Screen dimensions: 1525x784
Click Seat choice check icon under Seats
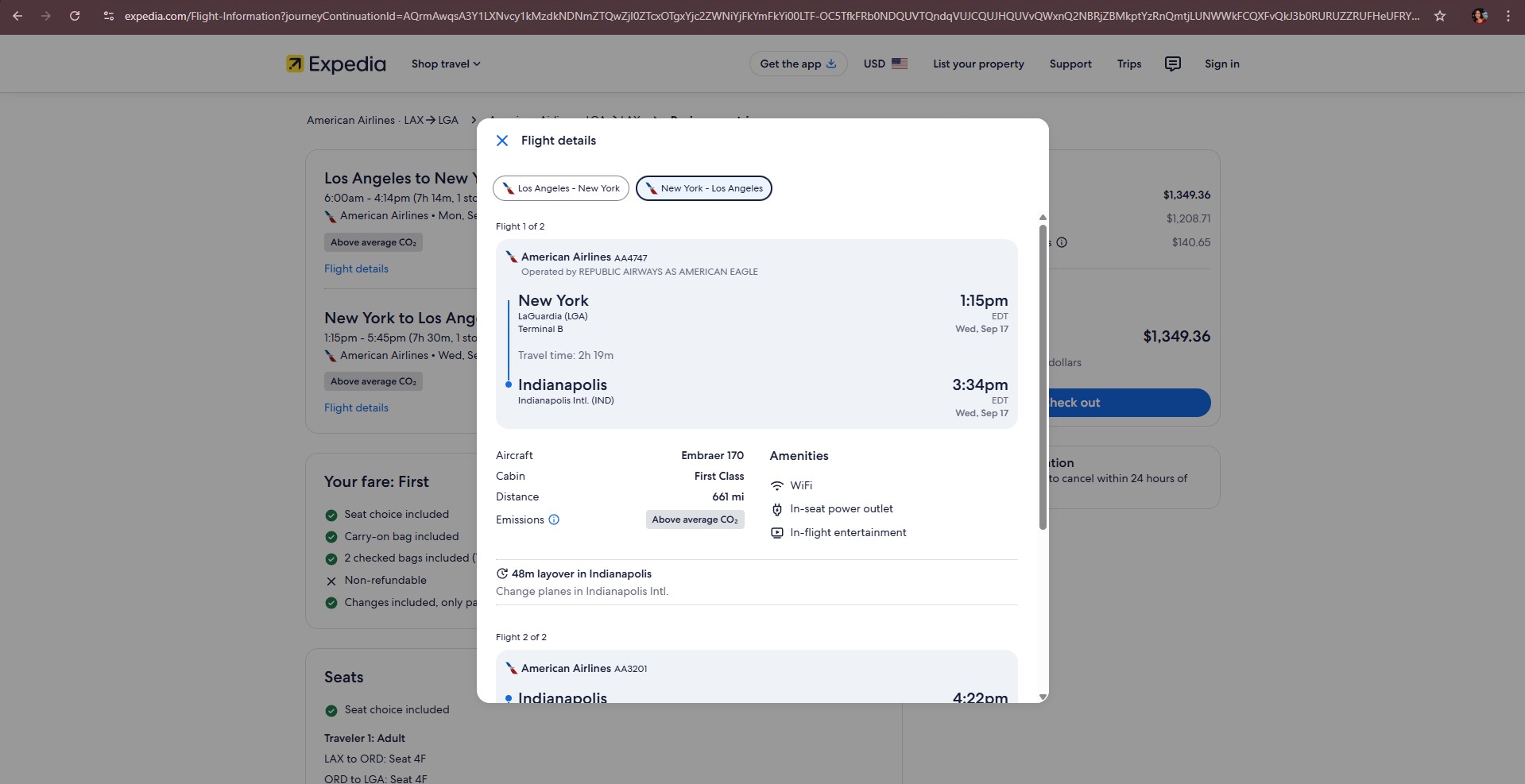(x=331, y=710)
